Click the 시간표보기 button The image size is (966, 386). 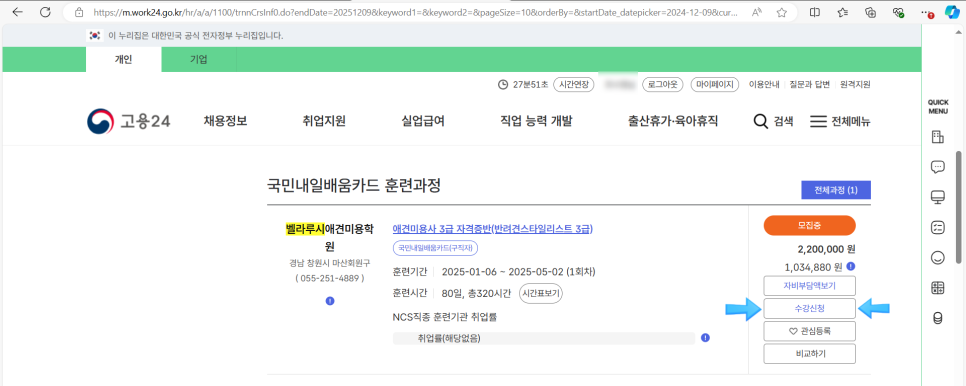[541, 294]
